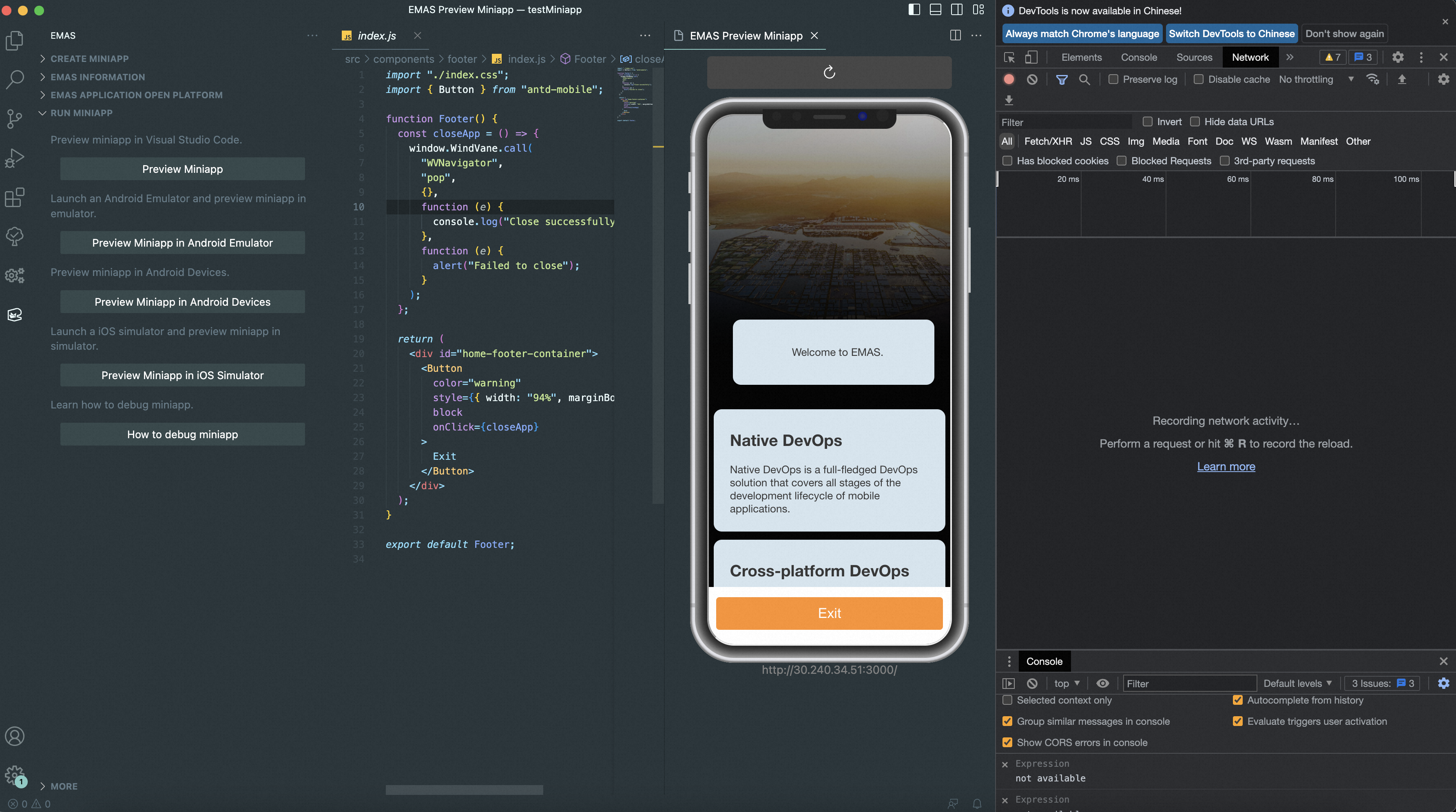The height and width of the screenshot is (812, 1456).
Task: Click the reload icon above phone preview
Action: point(829,72)
